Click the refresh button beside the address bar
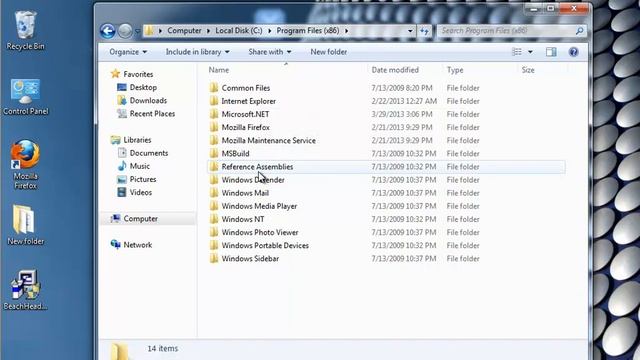Viewport: 640px width, 360px height. [424, 31]
